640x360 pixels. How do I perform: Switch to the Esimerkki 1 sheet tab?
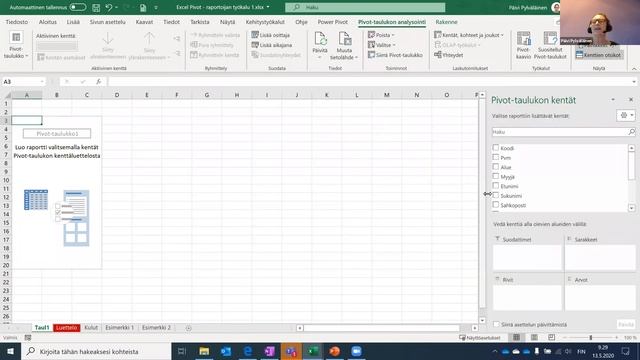coord(120,328)
